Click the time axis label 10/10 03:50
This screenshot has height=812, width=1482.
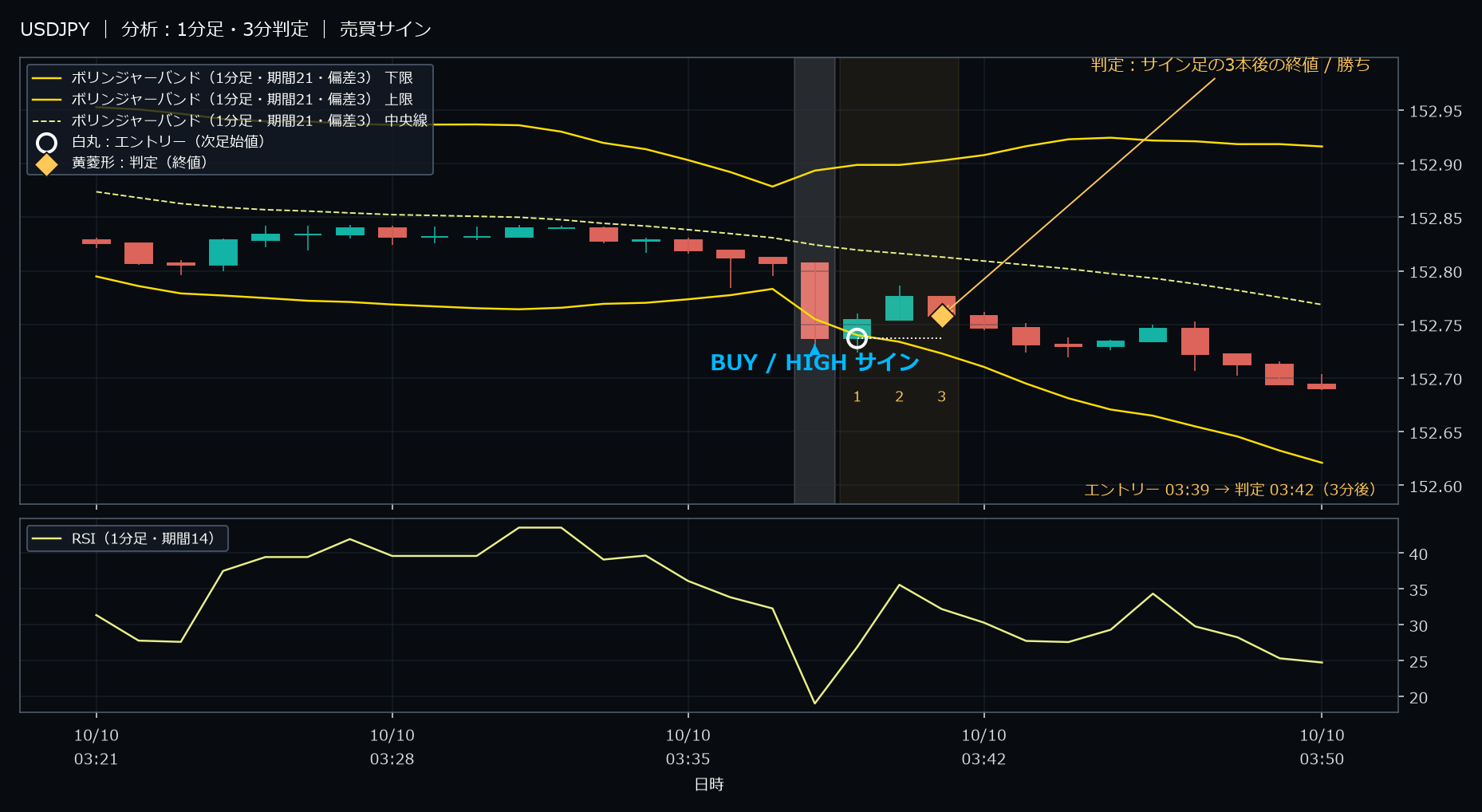[x=1322, y=747]
